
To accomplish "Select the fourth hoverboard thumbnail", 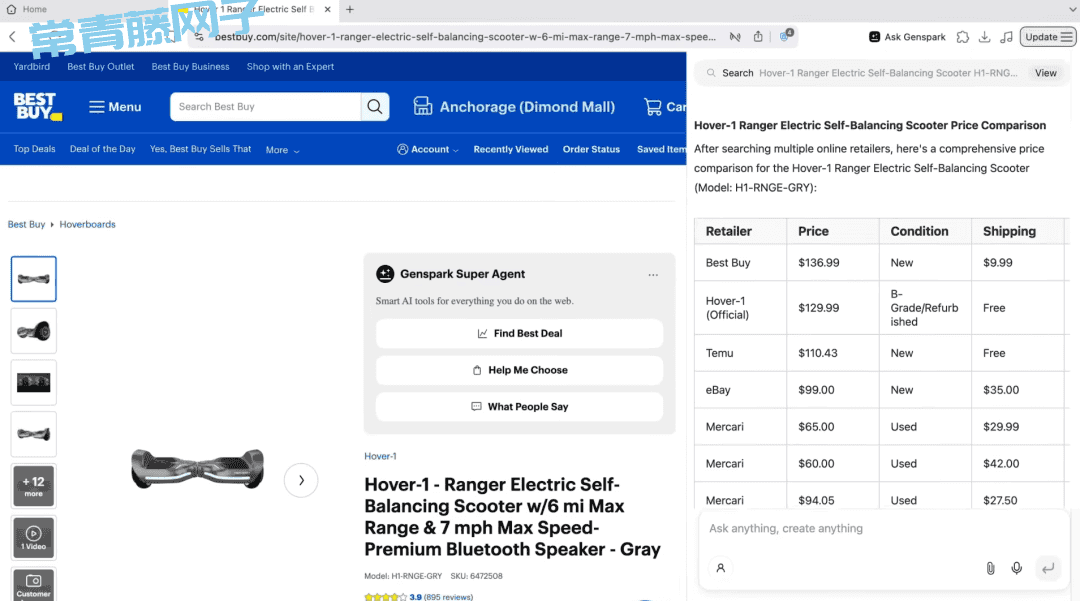I will click(x=34, y=434).
